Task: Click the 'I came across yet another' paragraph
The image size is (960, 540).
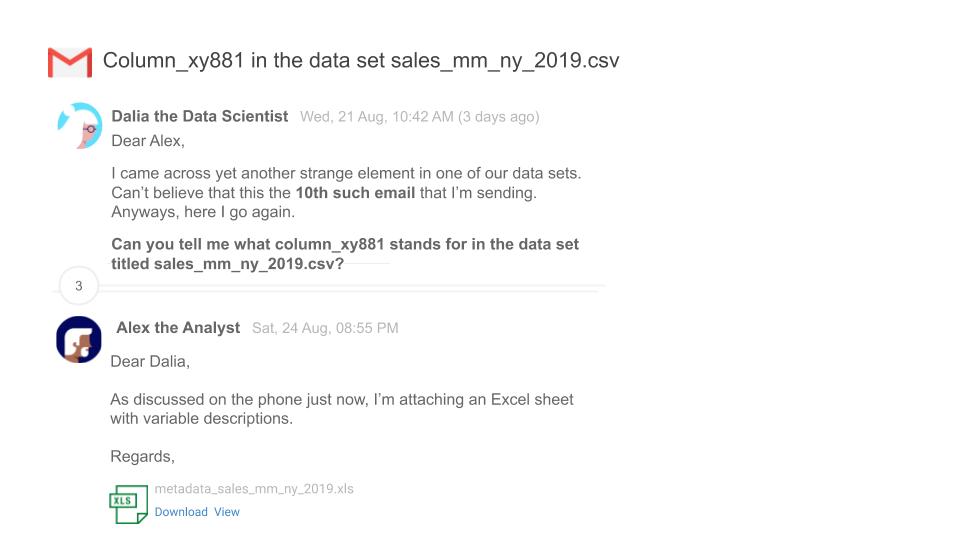Action: [346, 192]
